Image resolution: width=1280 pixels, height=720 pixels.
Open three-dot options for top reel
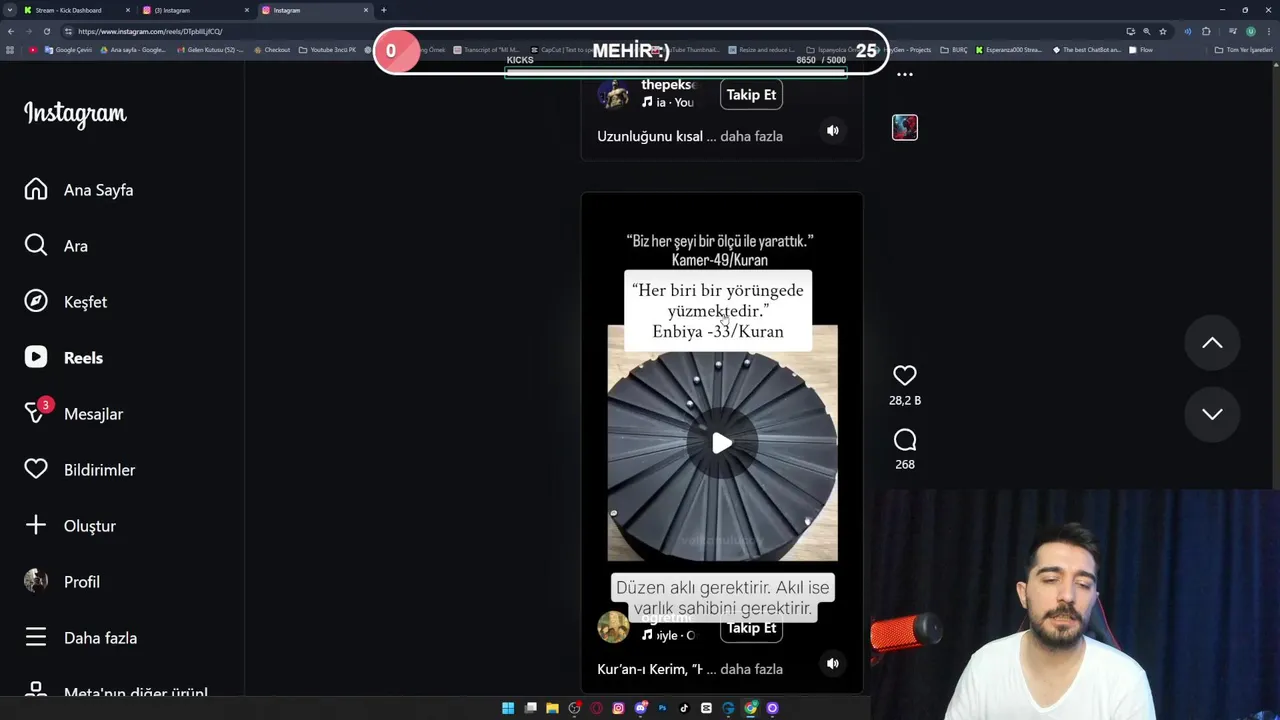[905, 75]
